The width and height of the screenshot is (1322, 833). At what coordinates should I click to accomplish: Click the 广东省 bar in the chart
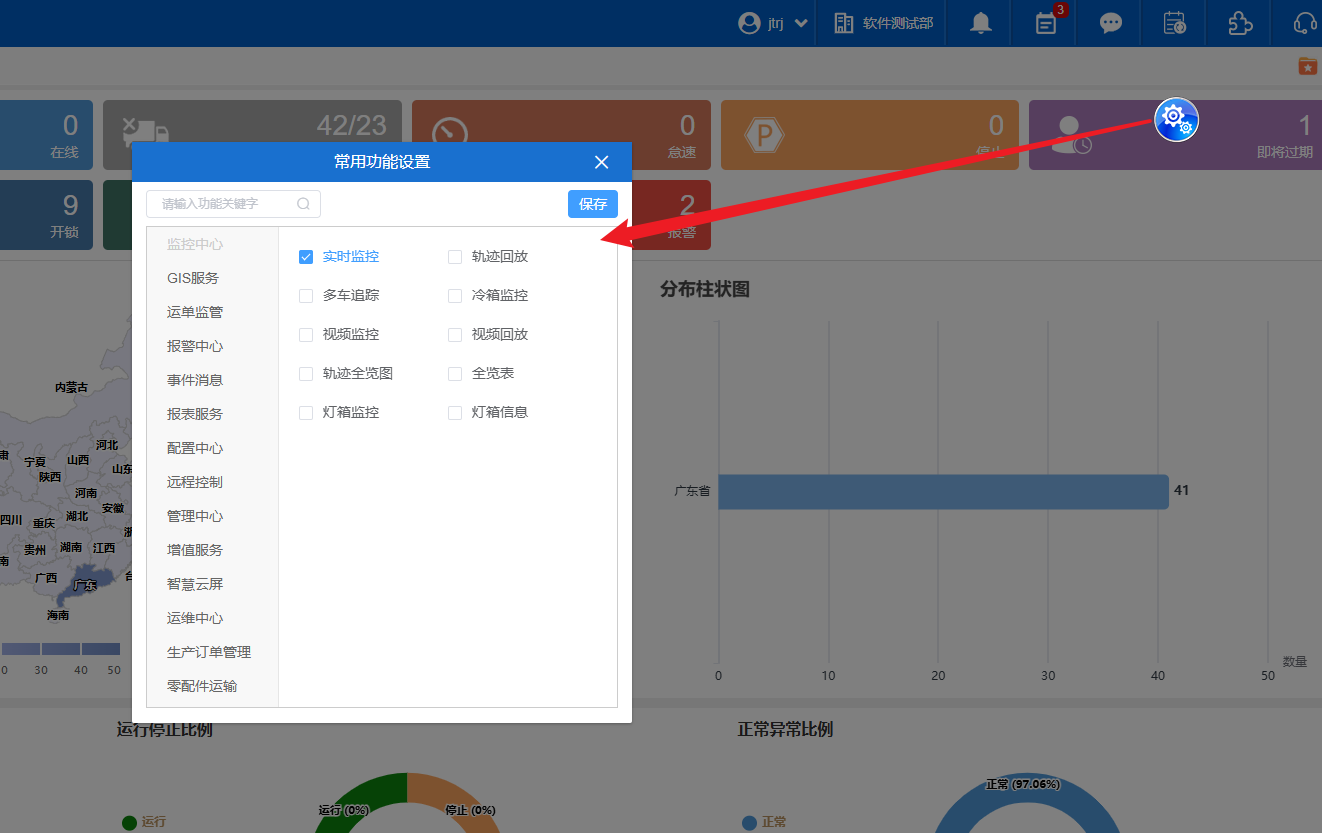[942, 491]
